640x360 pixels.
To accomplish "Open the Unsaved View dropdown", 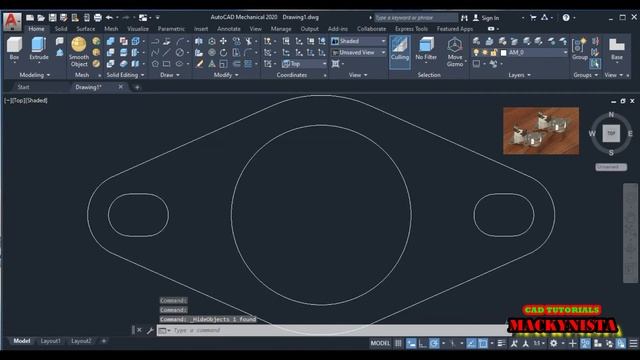I will (x=358, y=53).
